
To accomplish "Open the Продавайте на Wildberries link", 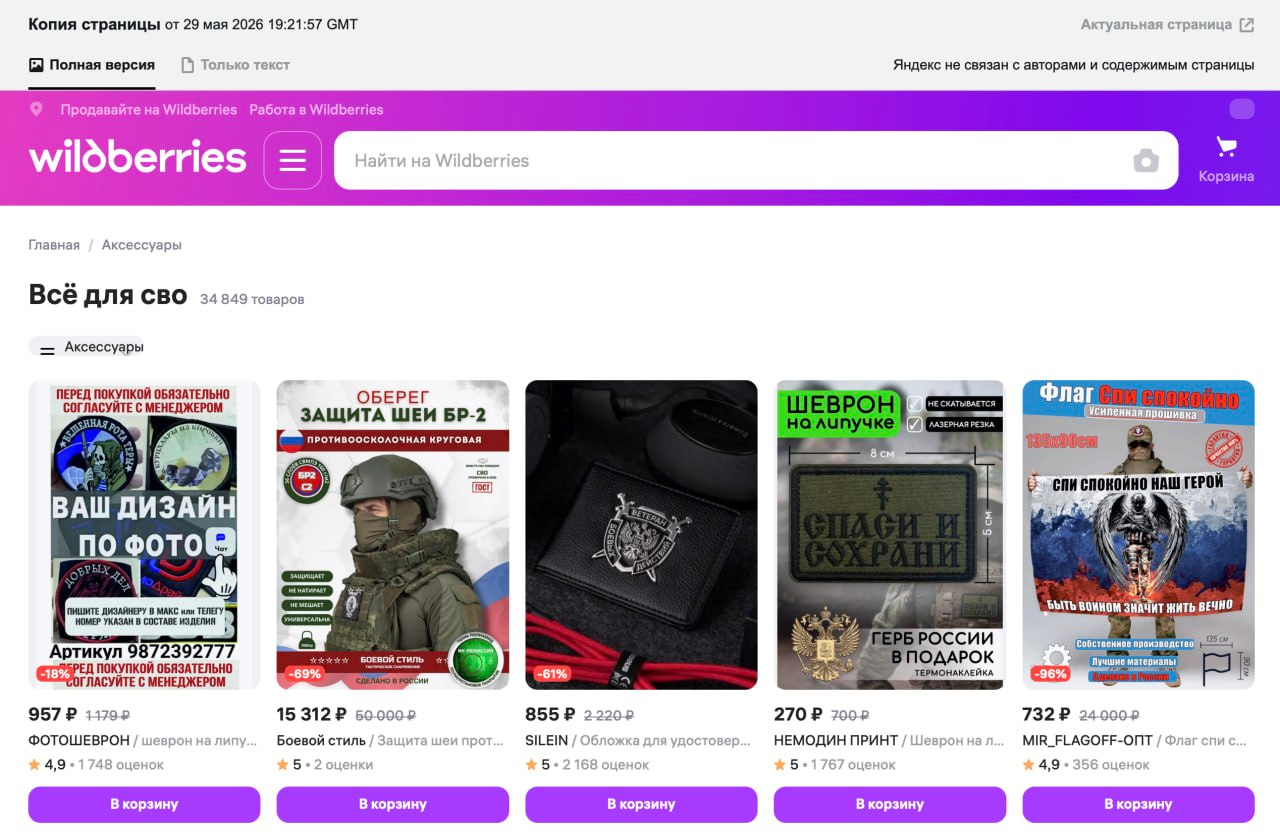I will (x=149, y=110).
